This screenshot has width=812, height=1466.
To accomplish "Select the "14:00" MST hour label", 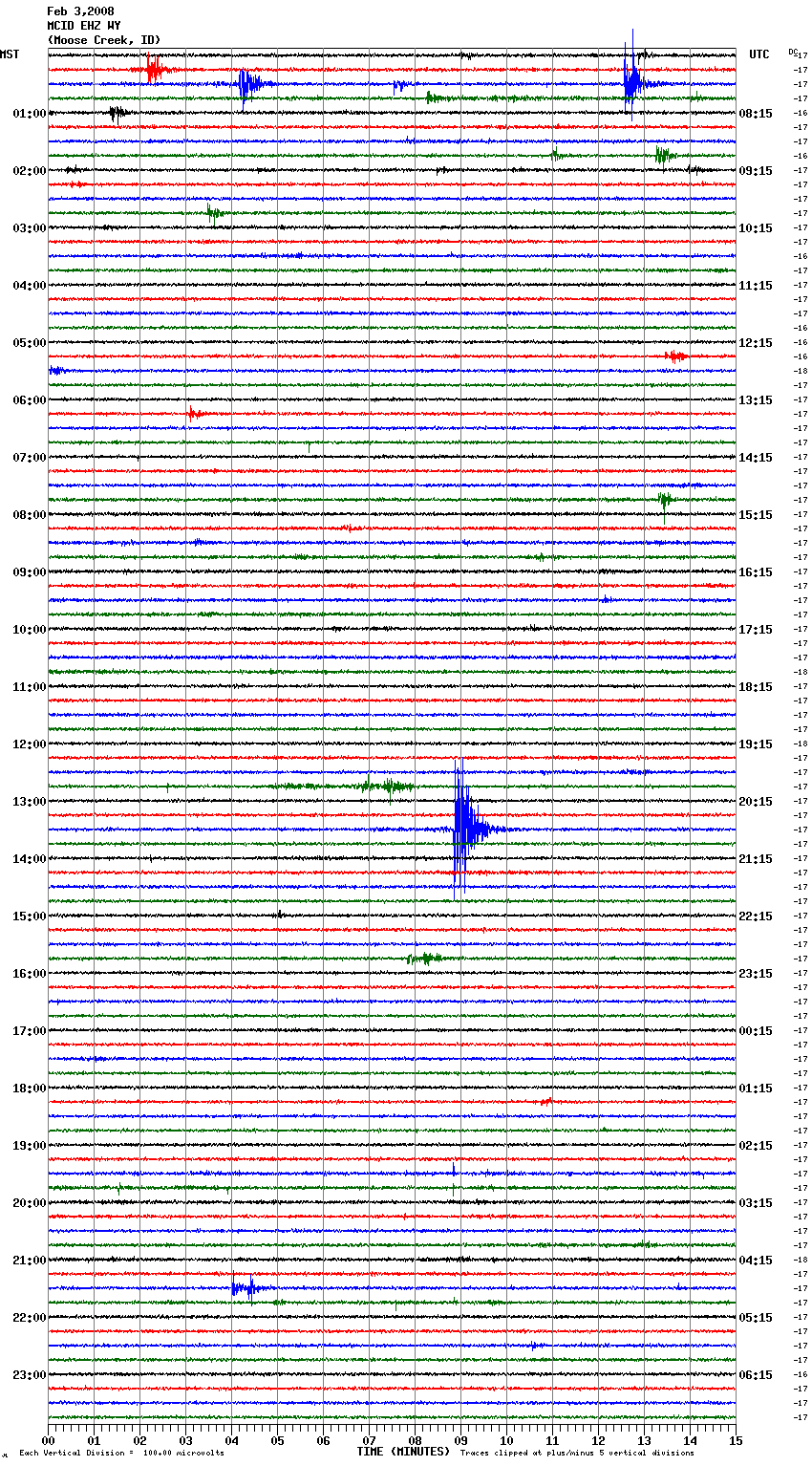I will click(30, 859).
